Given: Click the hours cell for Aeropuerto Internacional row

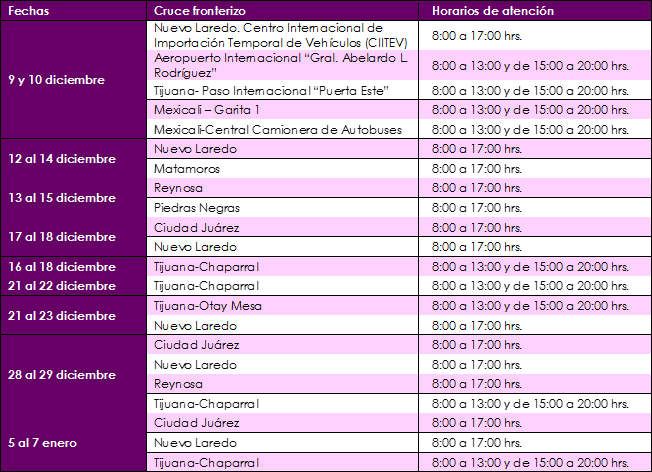Looking at the screenshot, I should coord(535,65).
